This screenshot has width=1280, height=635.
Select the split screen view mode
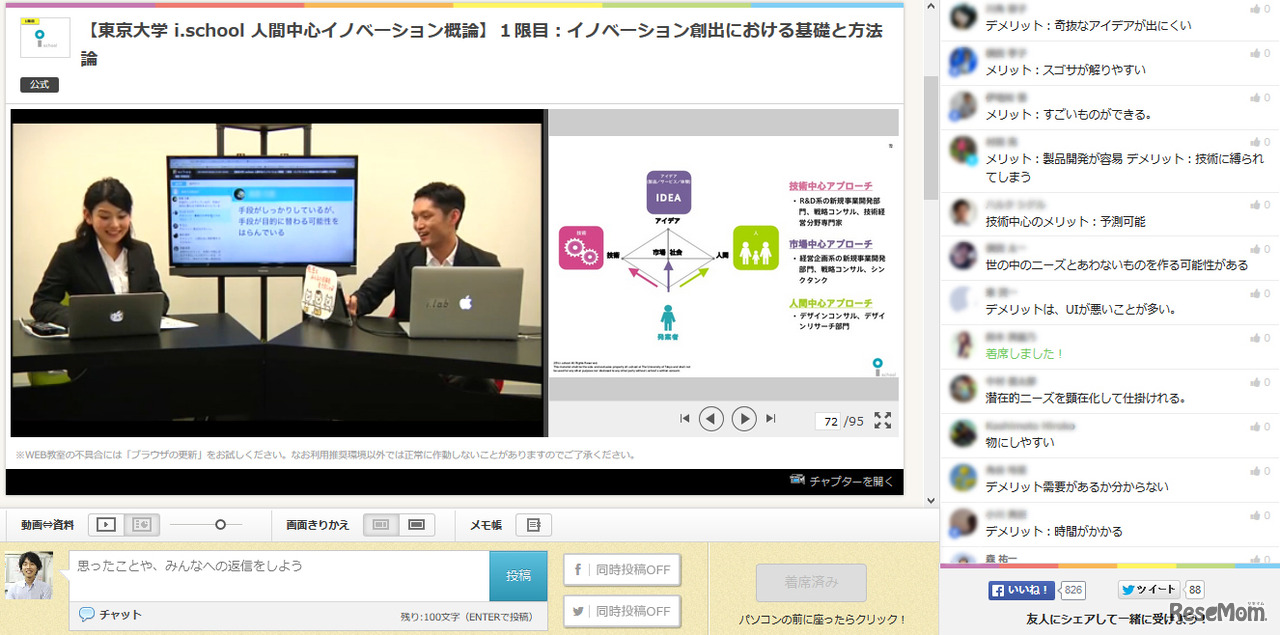380,524
